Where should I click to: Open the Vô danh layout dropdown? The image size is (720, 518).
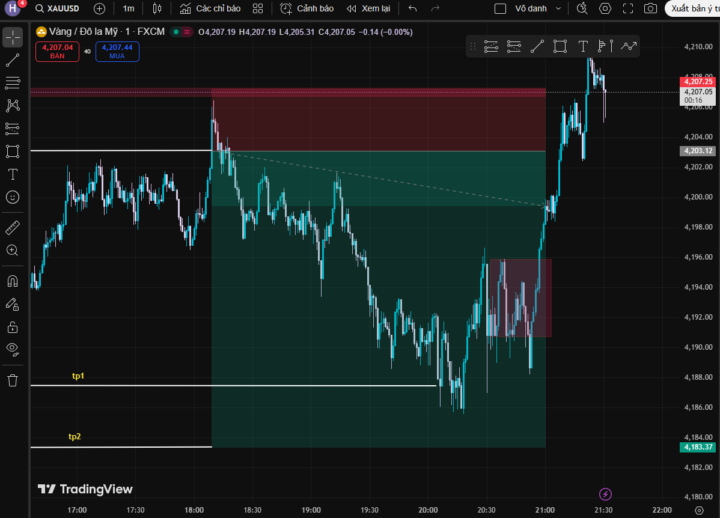pos(538,9)
